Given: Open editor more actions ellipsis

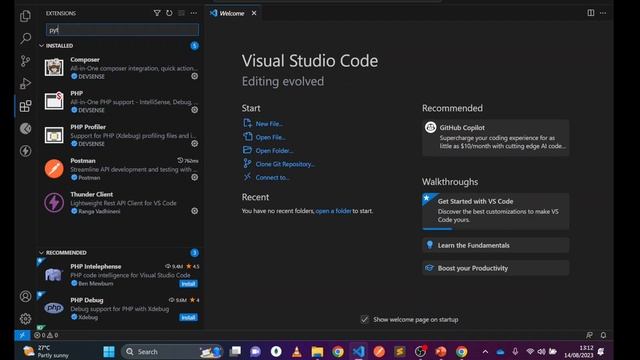Looking at the screenshot, I should pos(603,13).
